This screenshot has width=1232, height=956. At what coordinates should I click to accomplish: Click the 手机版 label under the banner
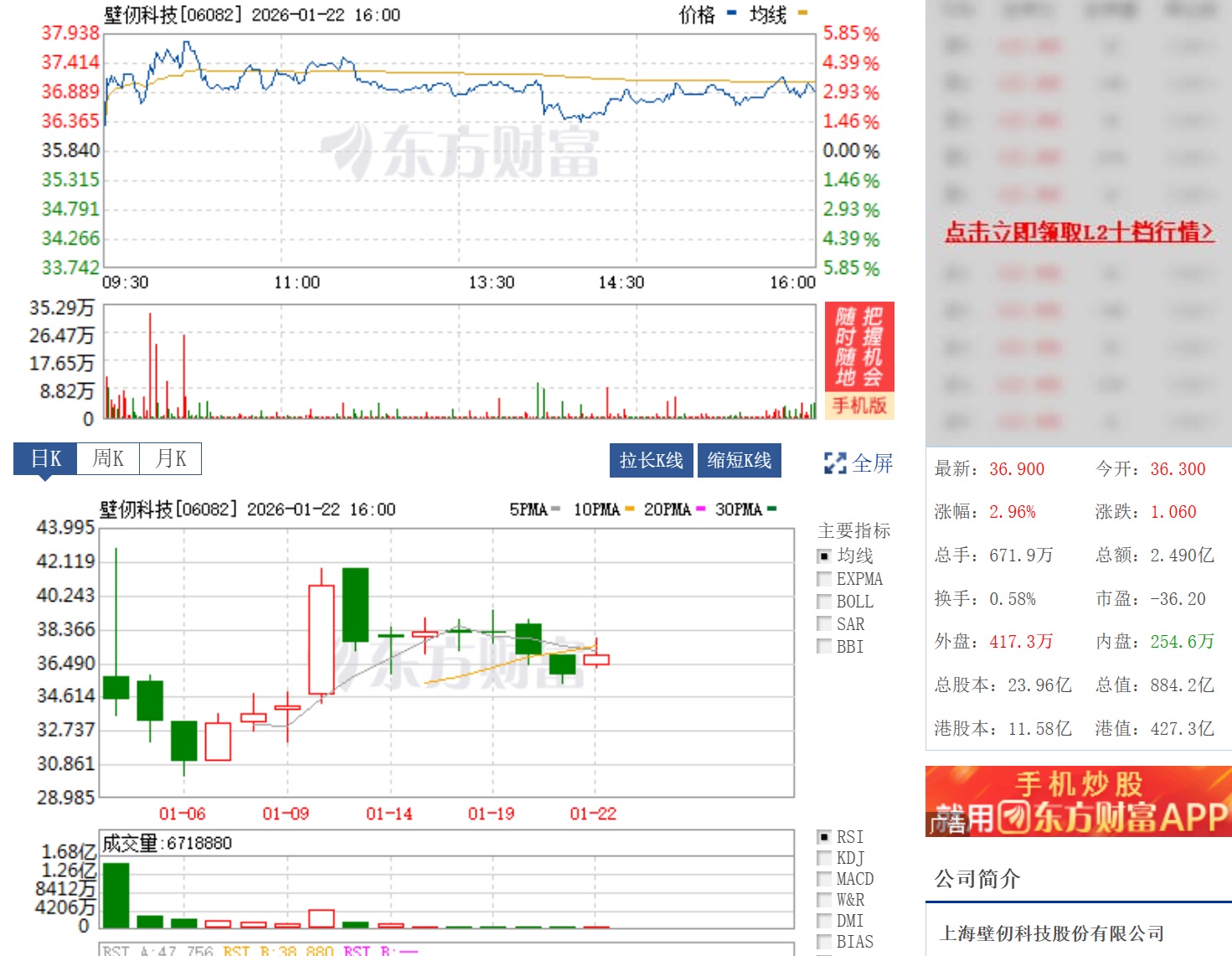859,406
